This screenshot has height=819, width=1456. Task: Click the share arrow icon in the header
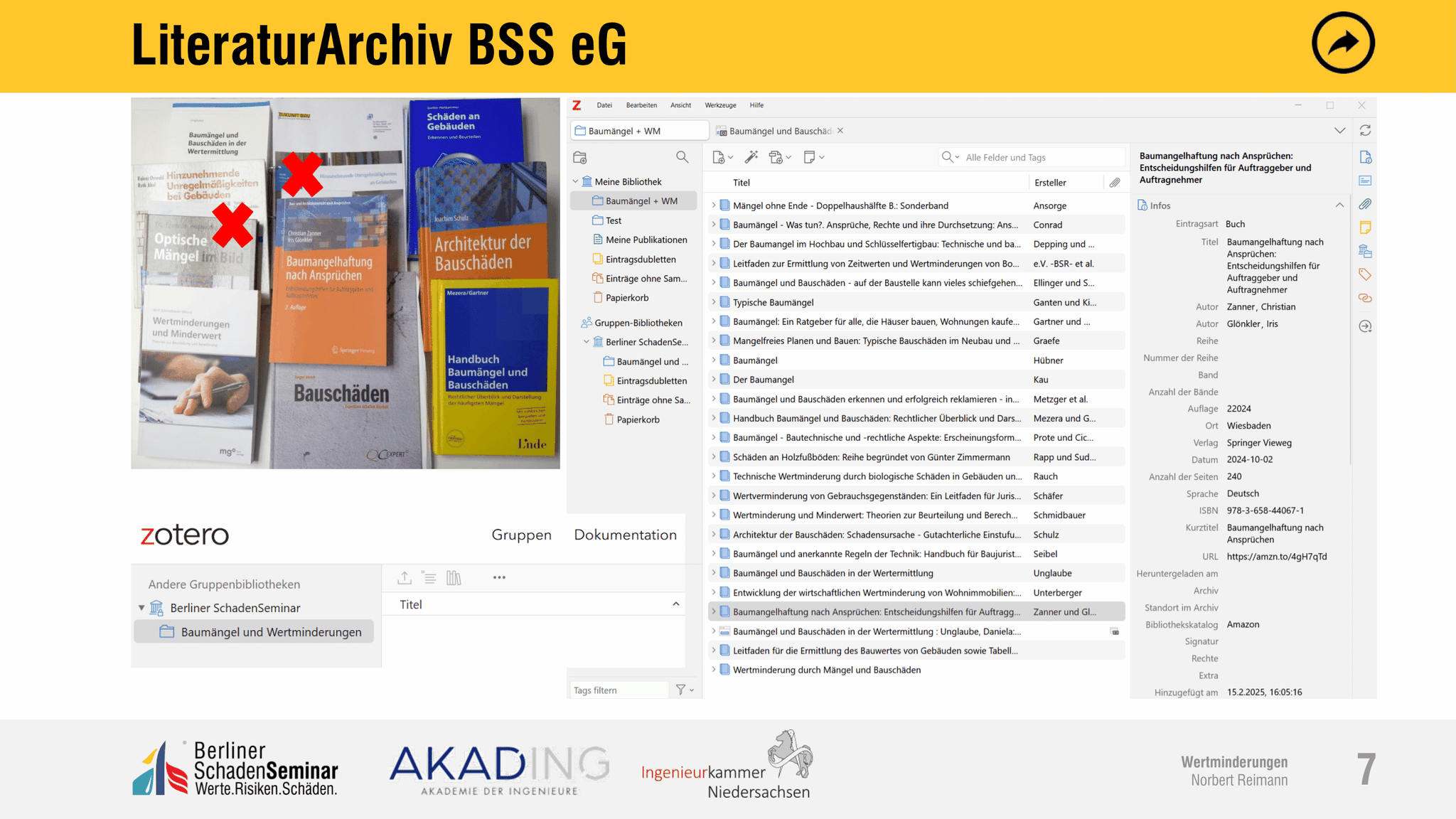point(1343,43)
